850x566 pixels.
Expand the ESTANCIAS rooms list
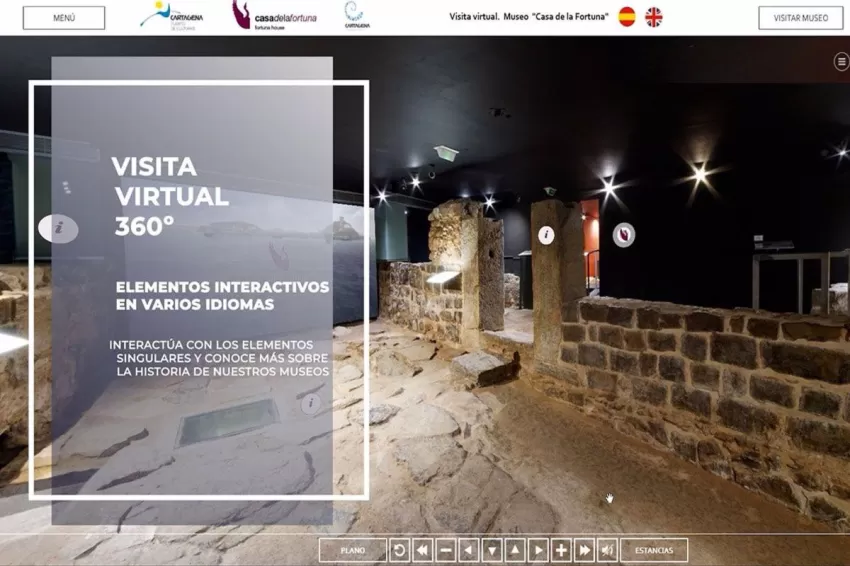pyautogui.click(x=654, y=550)
